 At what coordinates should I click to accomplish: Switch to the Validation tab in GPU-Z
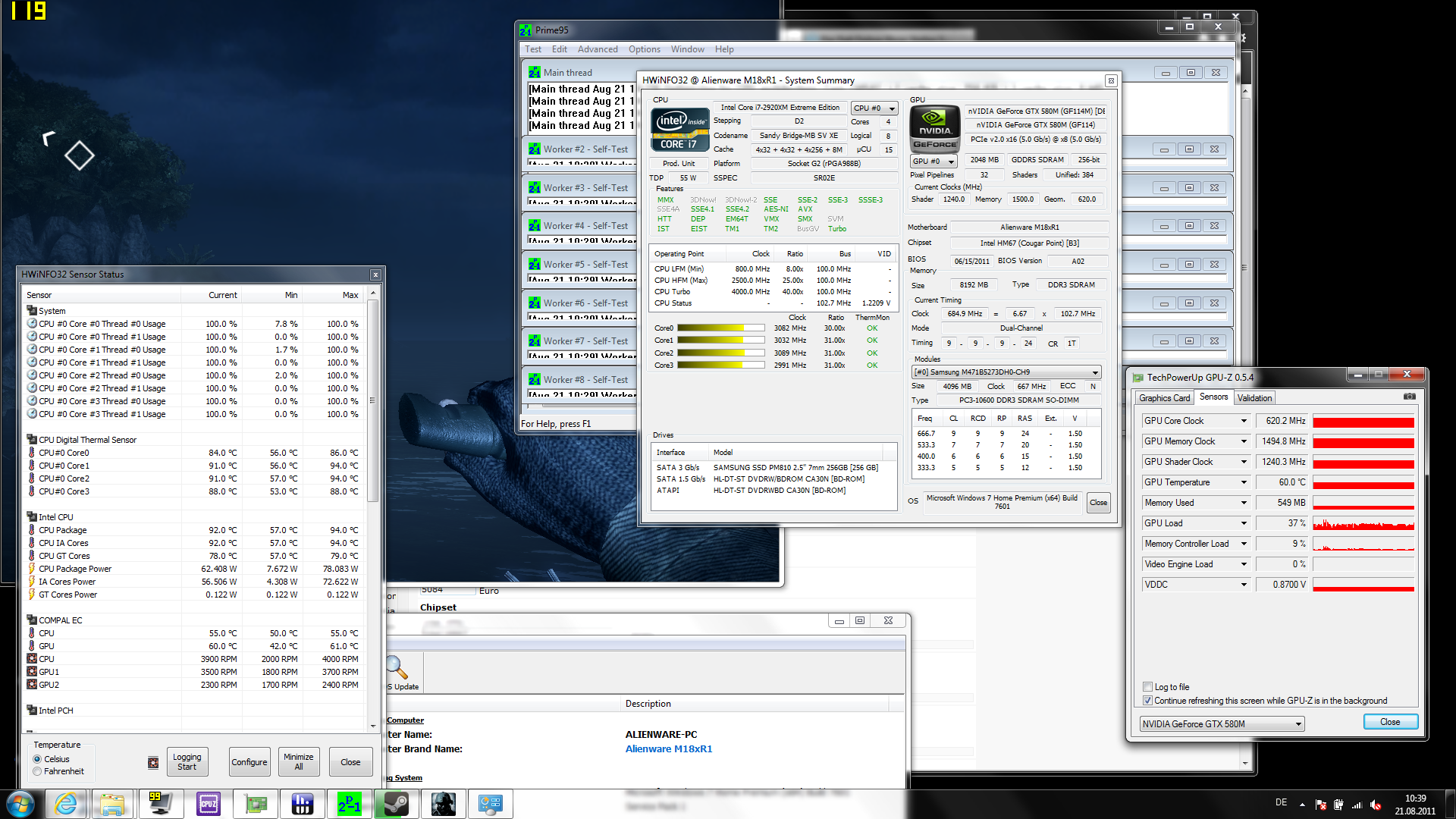[1255, 398]
